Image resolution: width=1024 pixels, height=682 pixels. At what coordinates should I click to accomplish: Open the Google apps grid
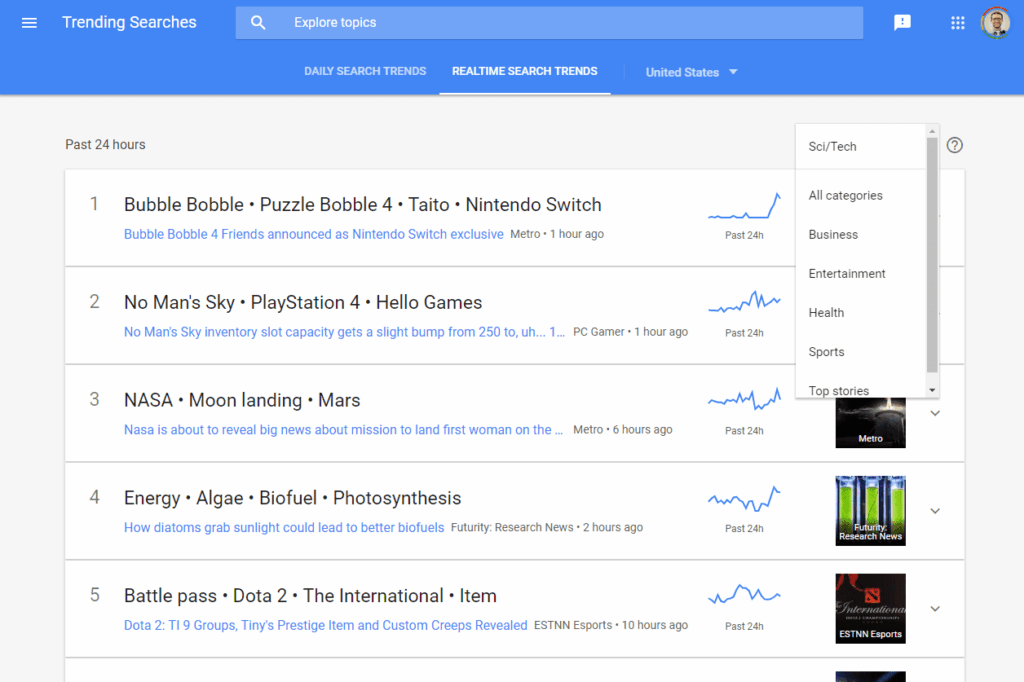point(957,23)
